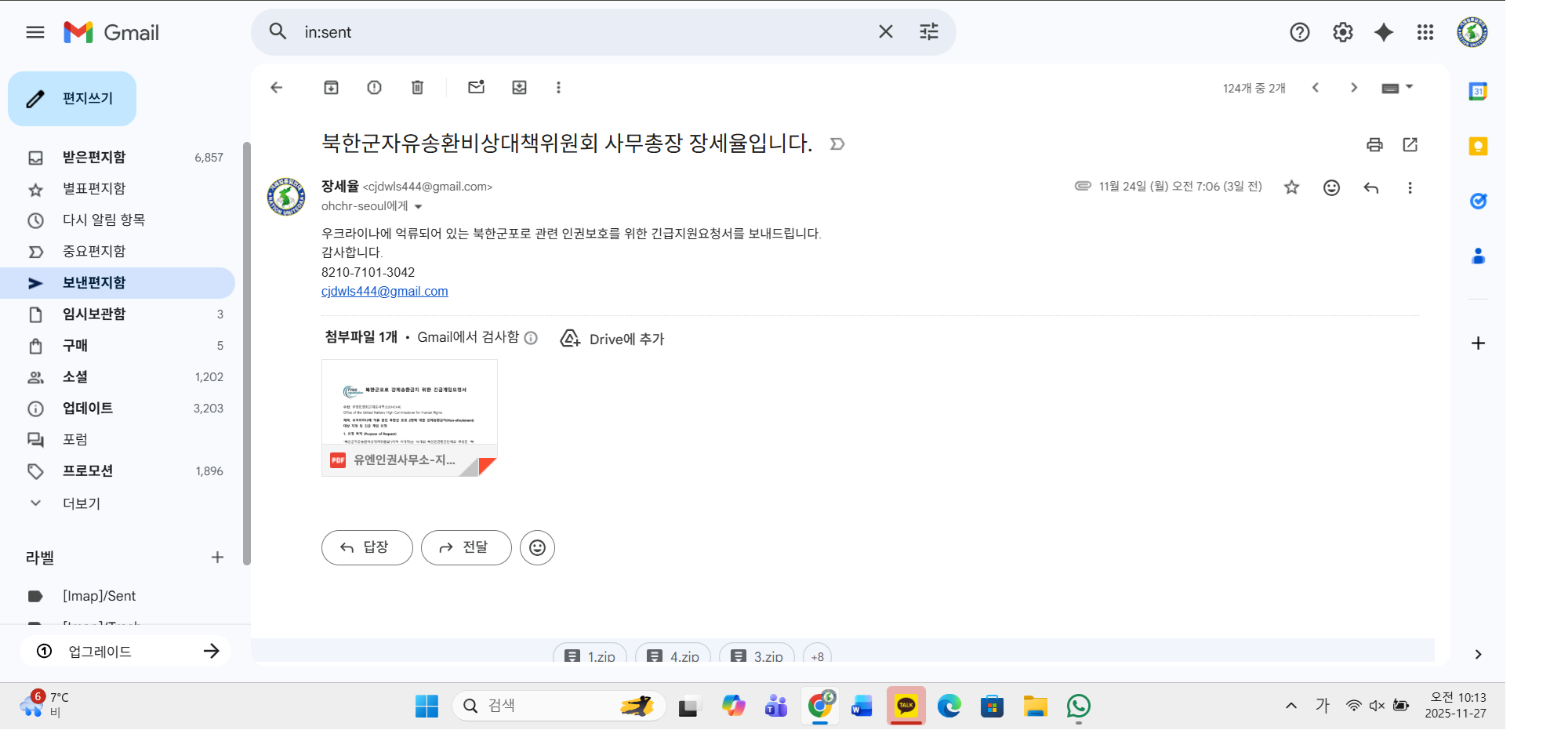Expand 더보기 in the left sidebar

tap(81, 503)
